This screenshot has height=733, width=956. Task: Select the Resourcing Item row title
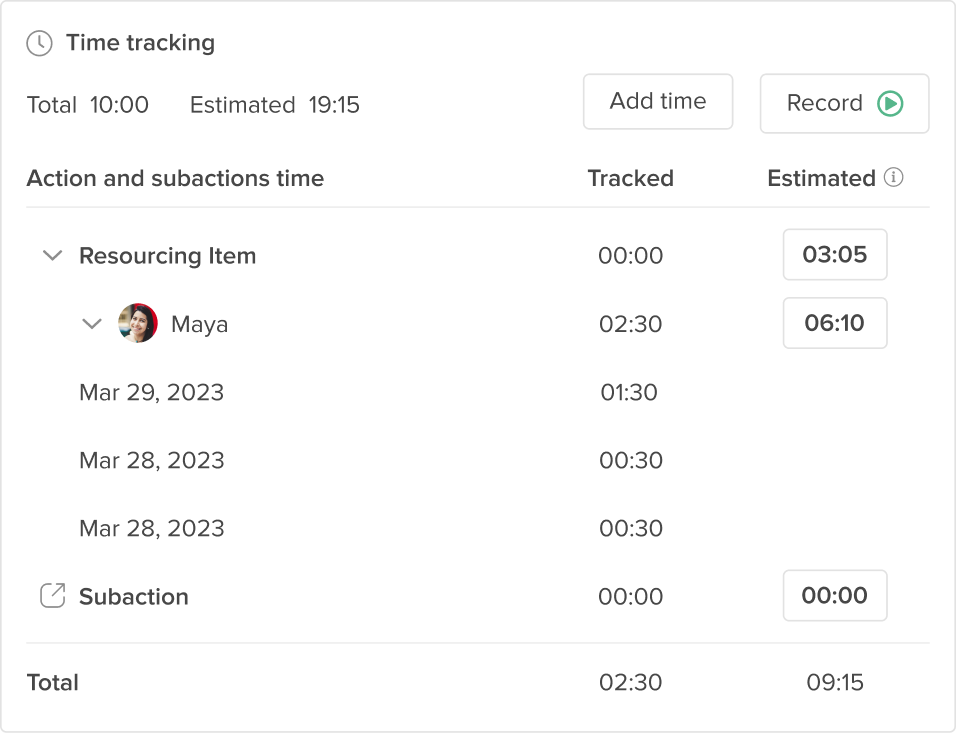(x=168, y=256)
